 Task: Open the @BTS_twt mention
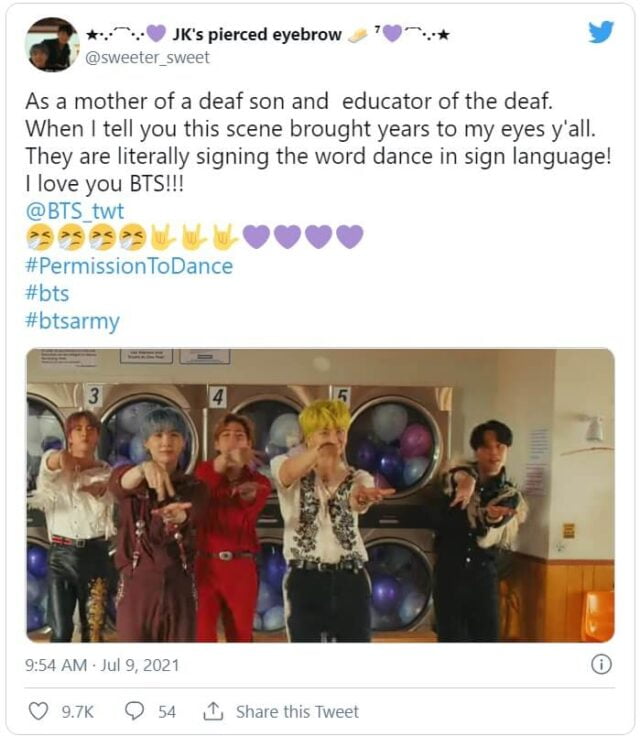[x=75, y=211]
